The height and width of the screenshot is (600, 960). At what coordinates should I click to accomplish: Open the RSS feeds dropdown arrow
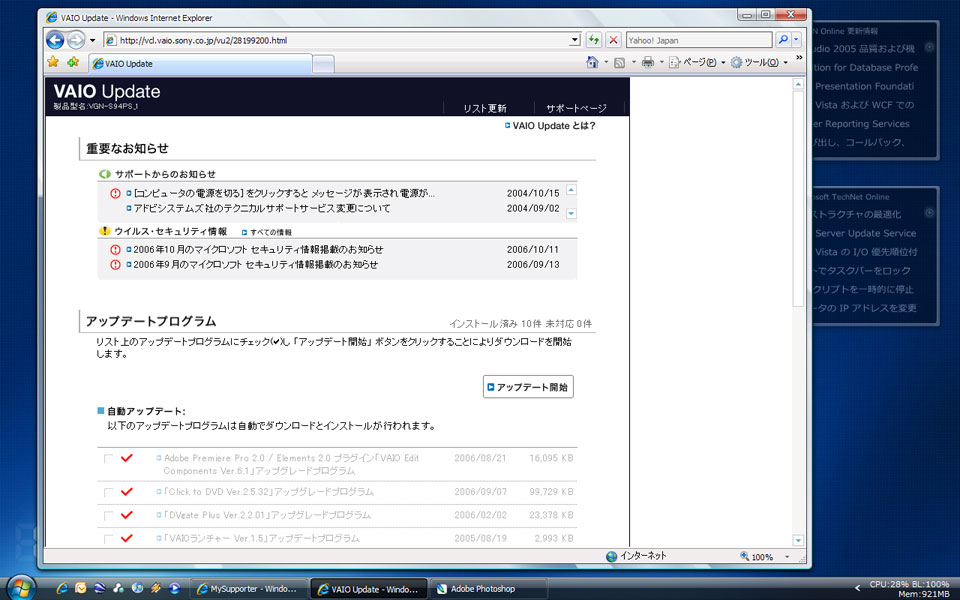[x=634, y=62]
